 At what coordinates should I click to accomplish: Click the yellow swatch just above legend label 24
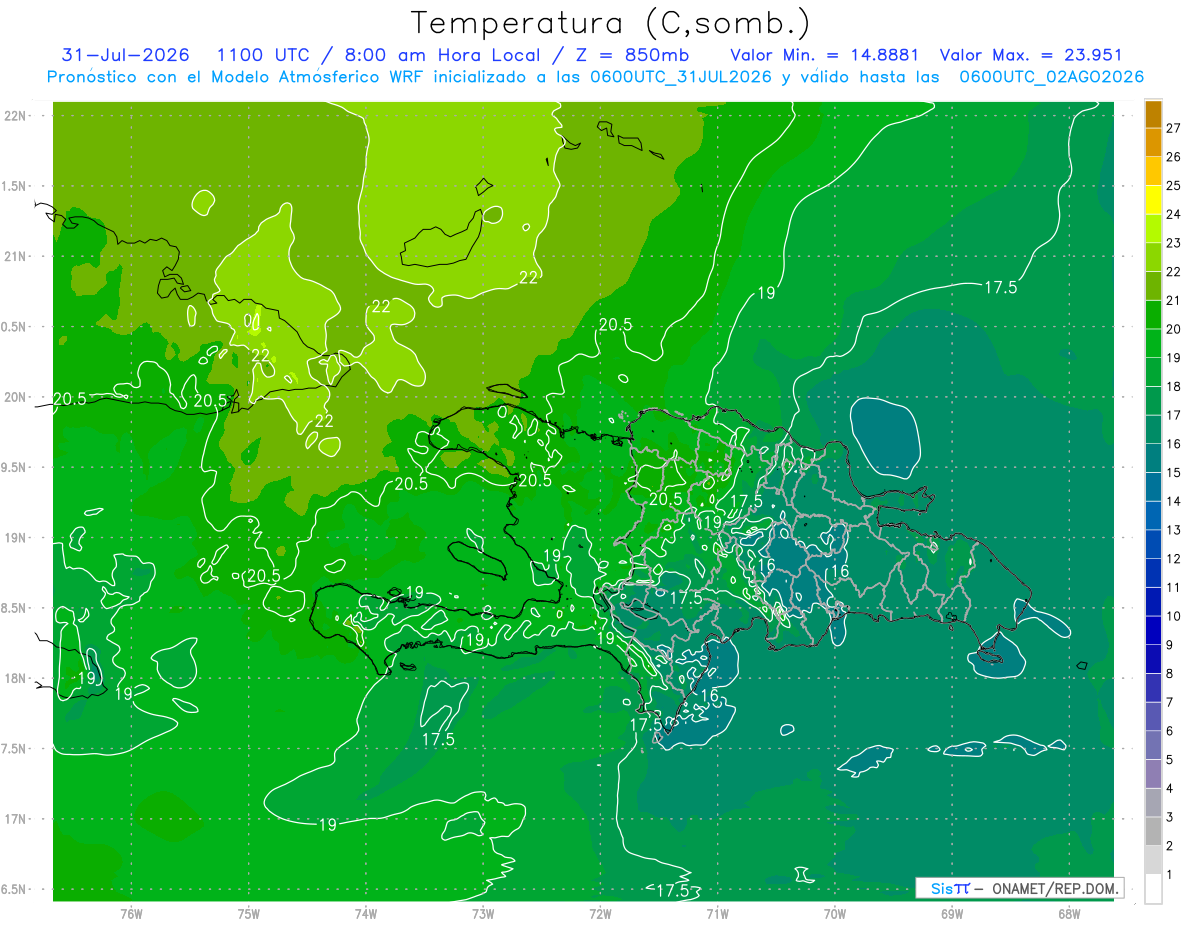coord(1153,200)
